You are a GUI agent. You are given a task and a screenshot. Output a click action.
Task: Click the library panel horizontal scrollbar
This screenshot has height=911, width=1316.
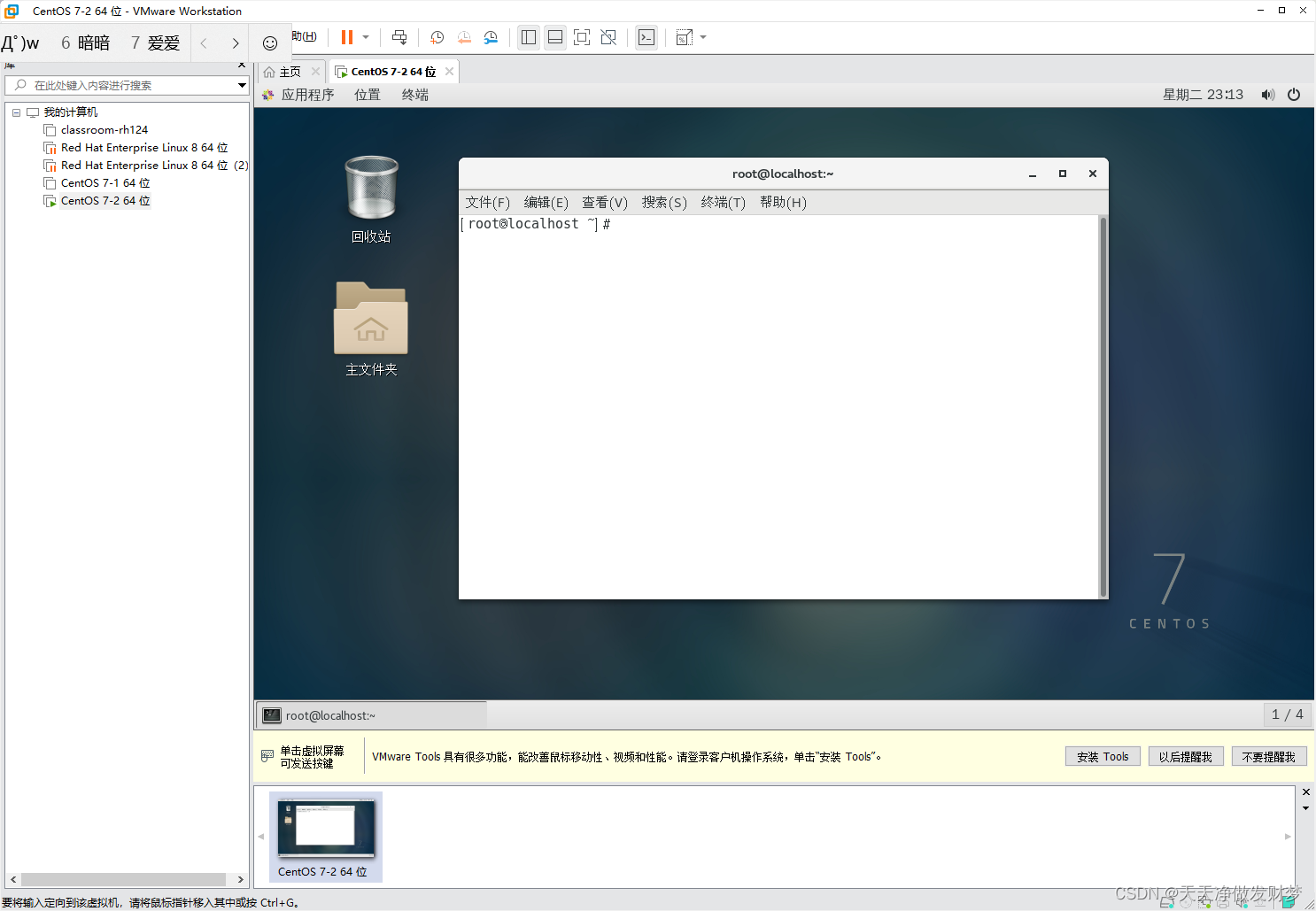coord(123,880)
